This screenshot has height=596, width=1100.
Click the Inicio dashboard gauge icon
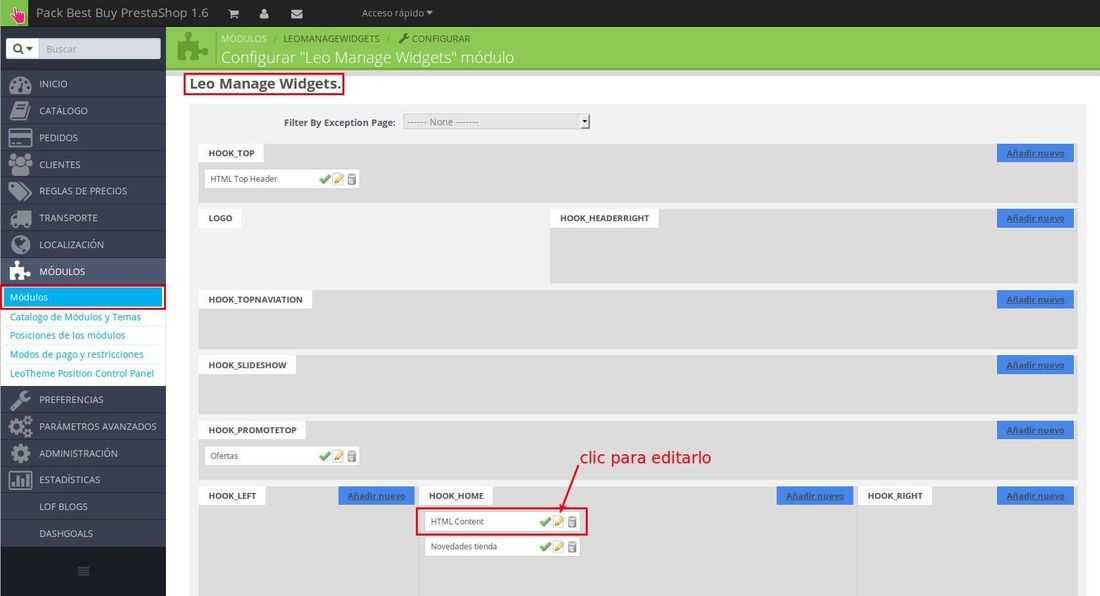[x=20, y=84]
